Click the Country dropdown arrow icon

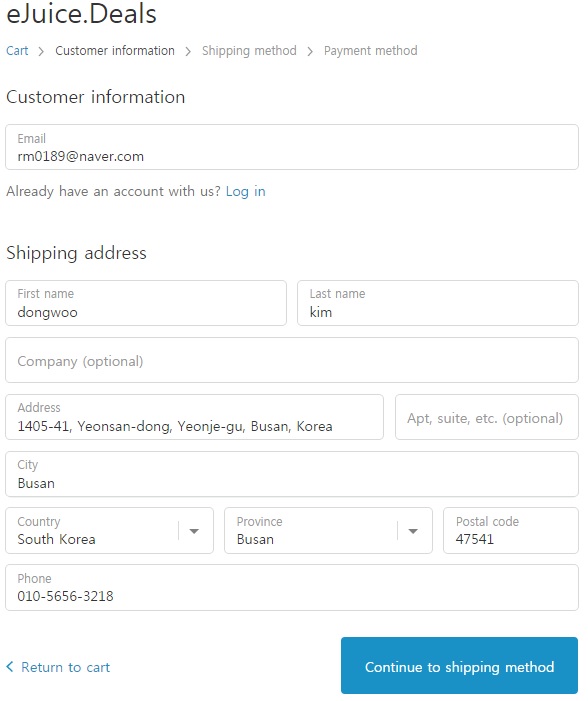point(194,531)
